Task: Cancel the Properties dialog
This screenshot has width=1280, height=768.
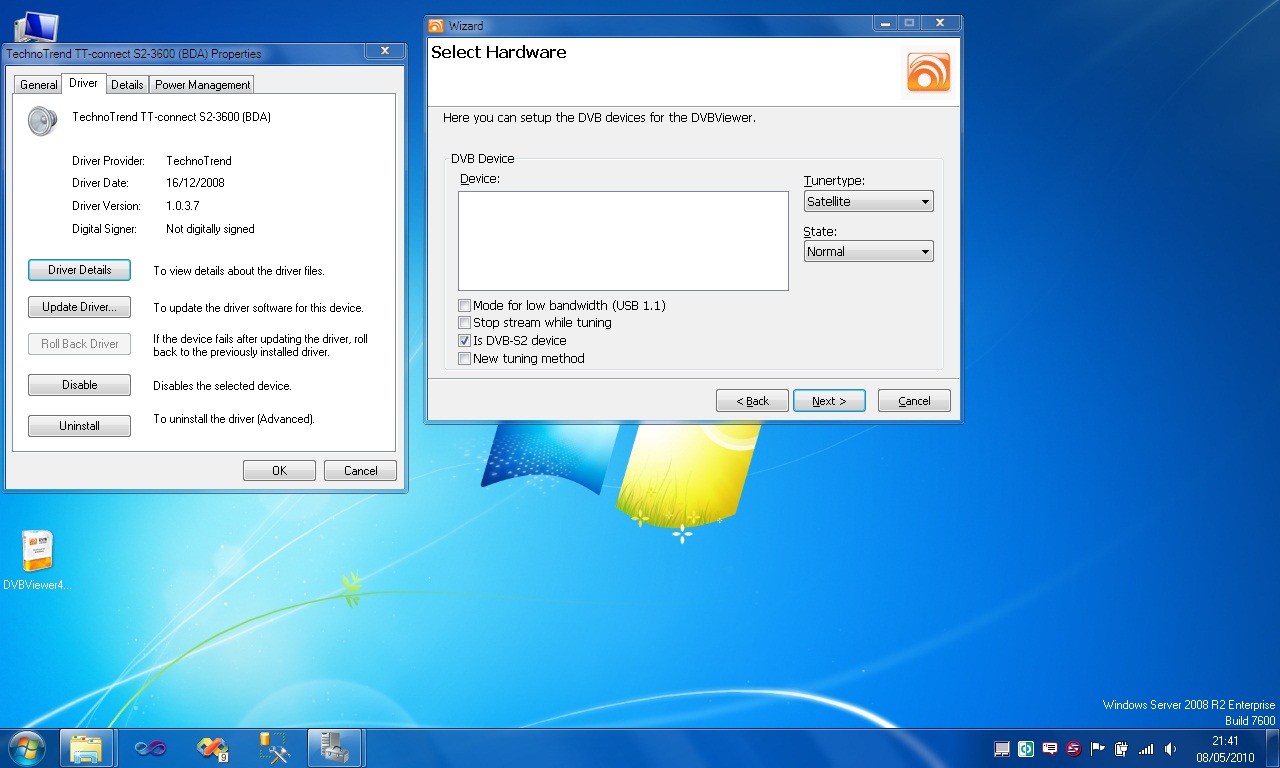Action: point(360,471)
